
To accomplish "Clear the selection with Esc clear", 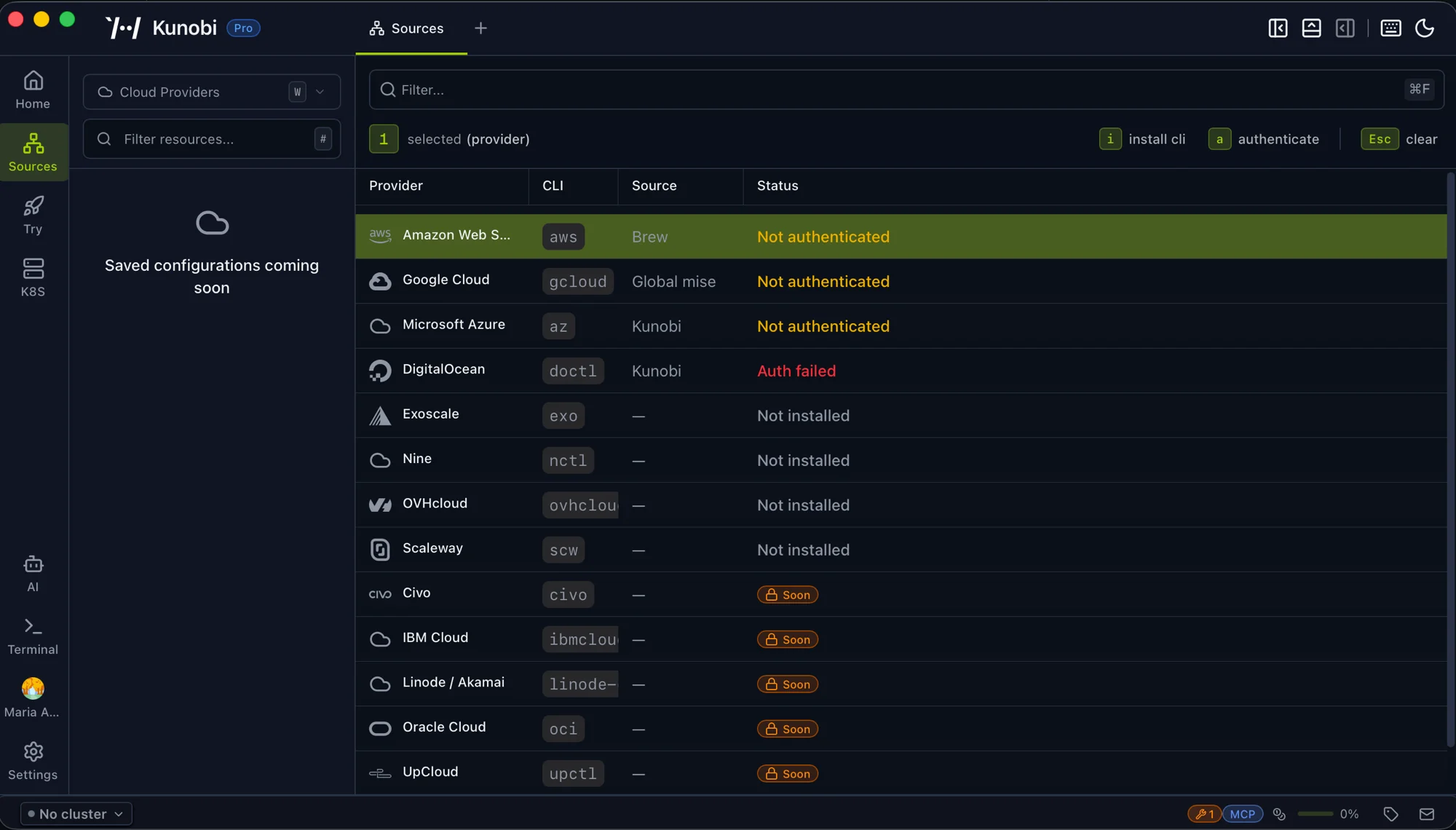I will 1399,139.
